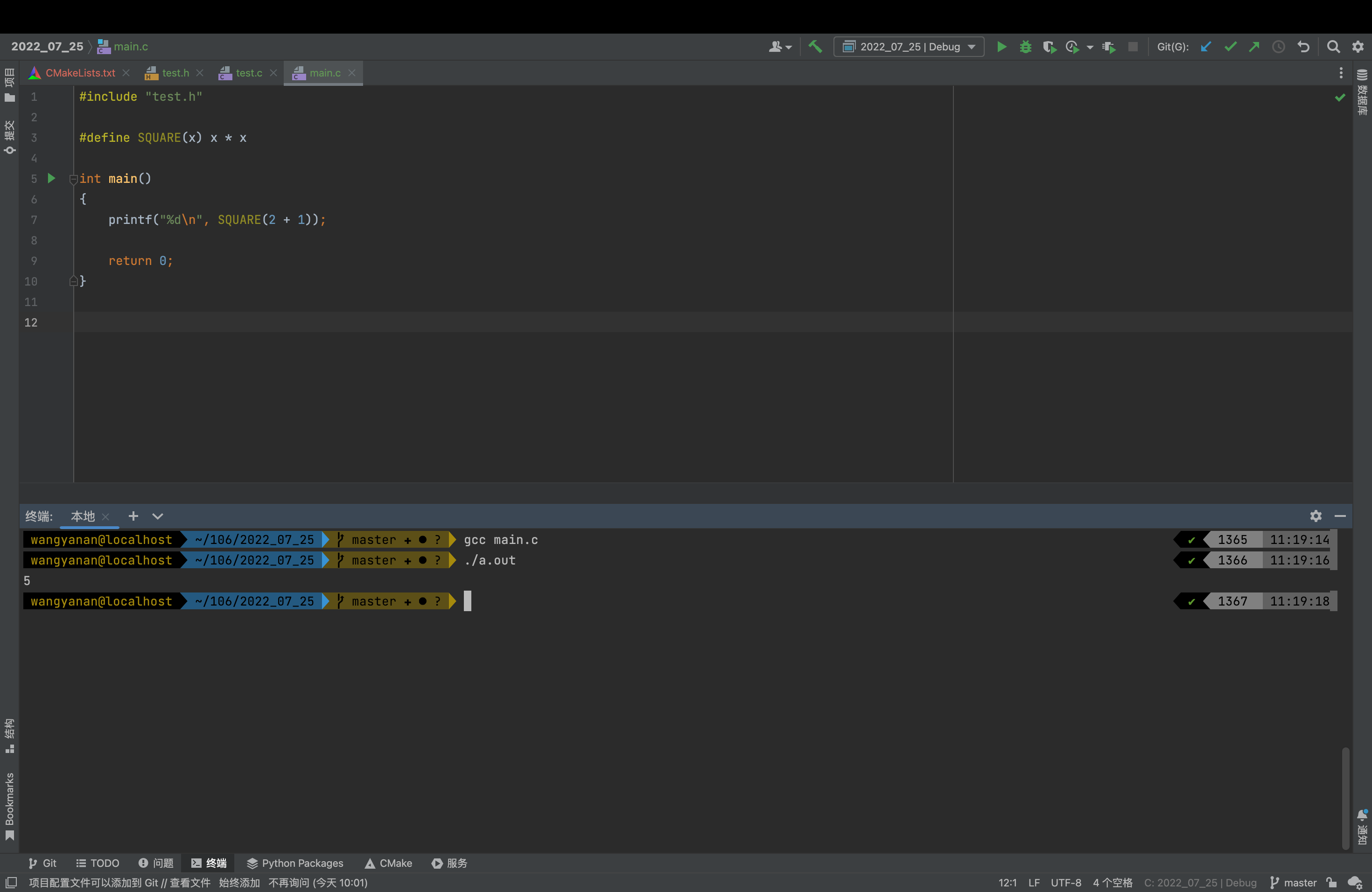Switch to the test.c editor tab
Screen dimensions: 1372x892
click(x=248, y=73)
